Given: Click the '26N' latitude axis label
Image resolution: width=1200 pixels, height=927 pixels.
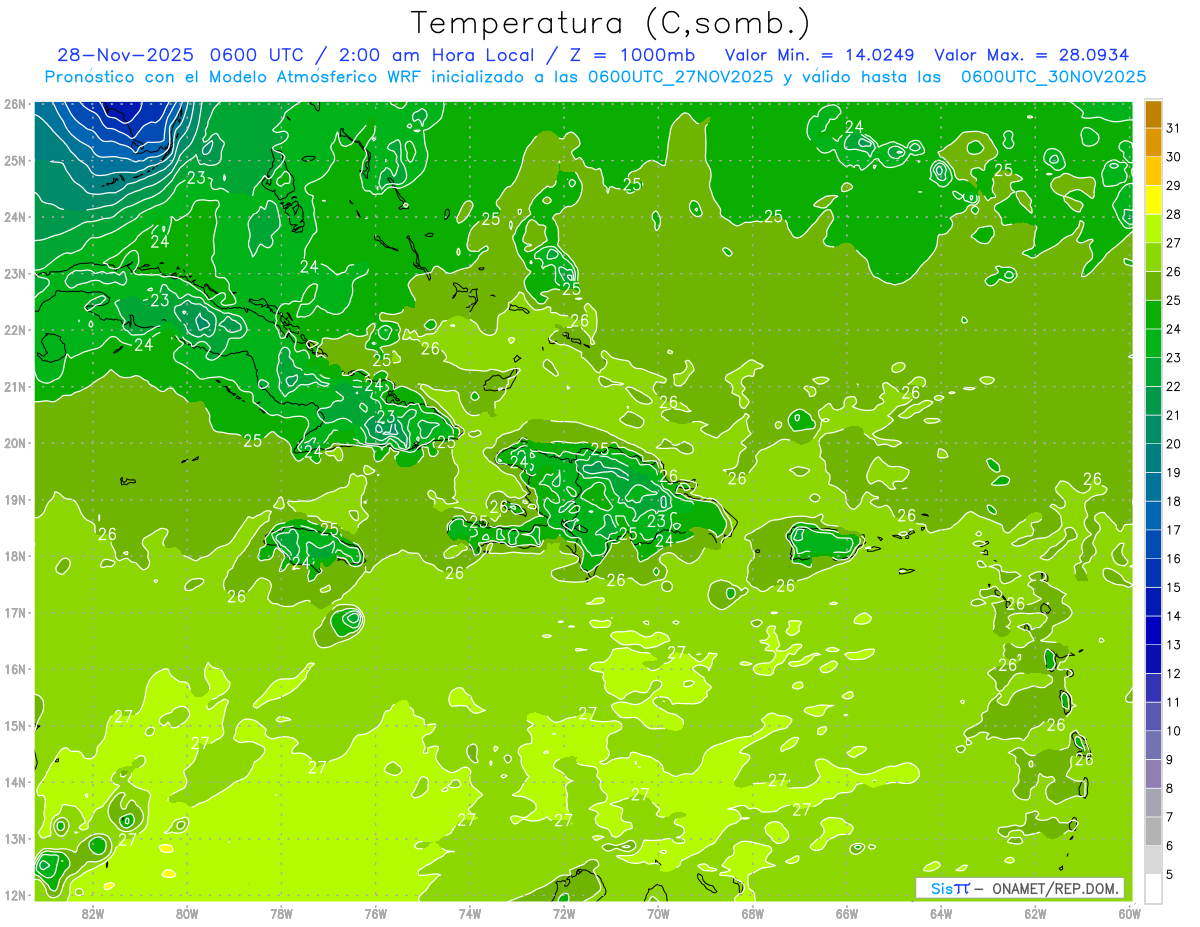Looking at the screenshot, I should coord(14,104).
